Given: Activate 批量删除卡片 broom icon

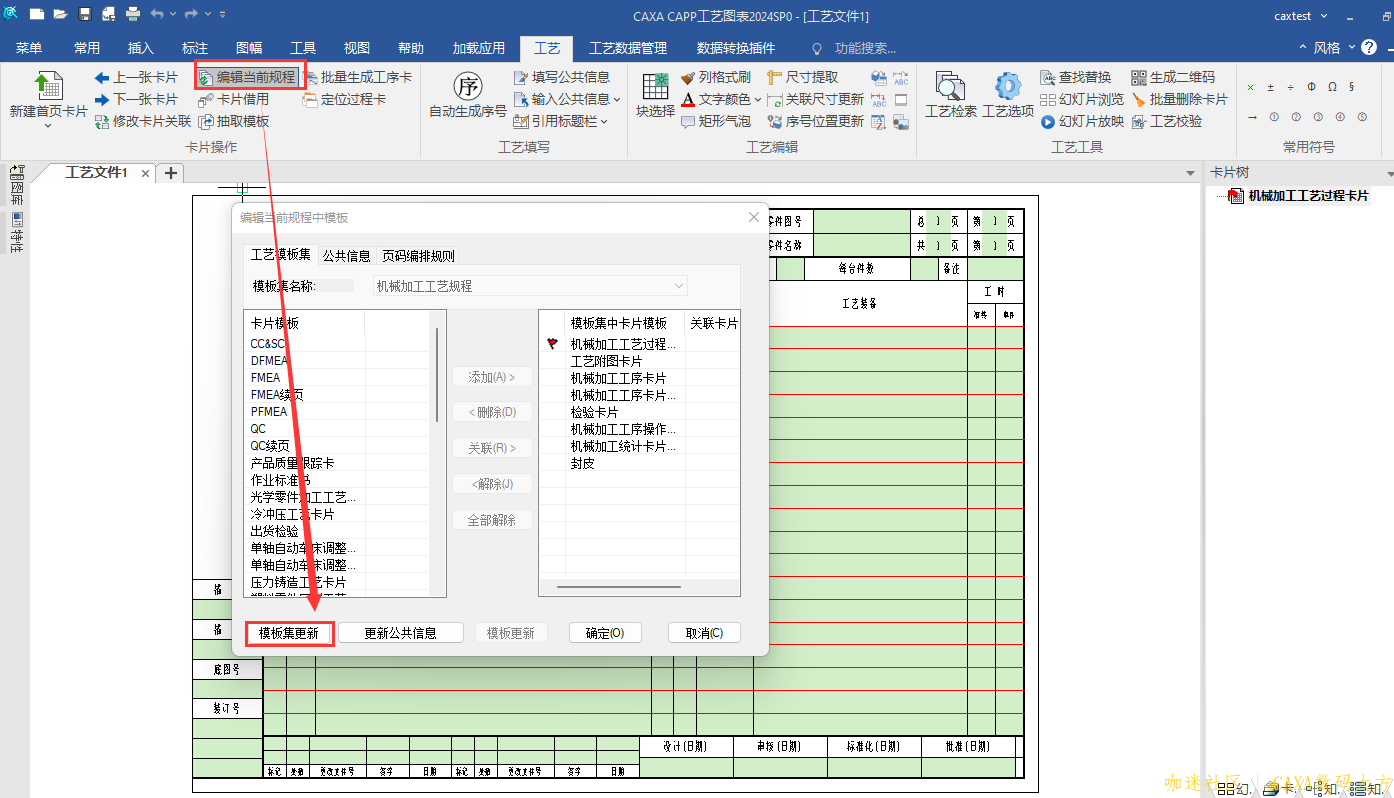Looking at the screenshot, I should click(x=1140, y=99).
